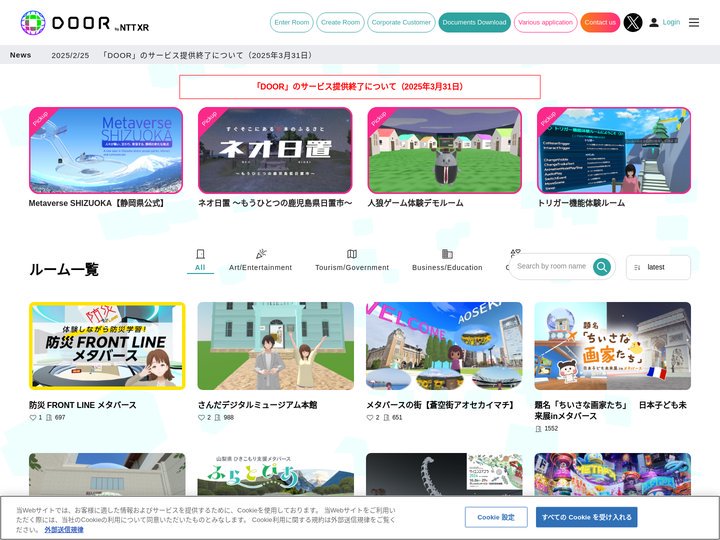Focus the Search by room name field
Screen dimensions: 720x540
point(551,266)
